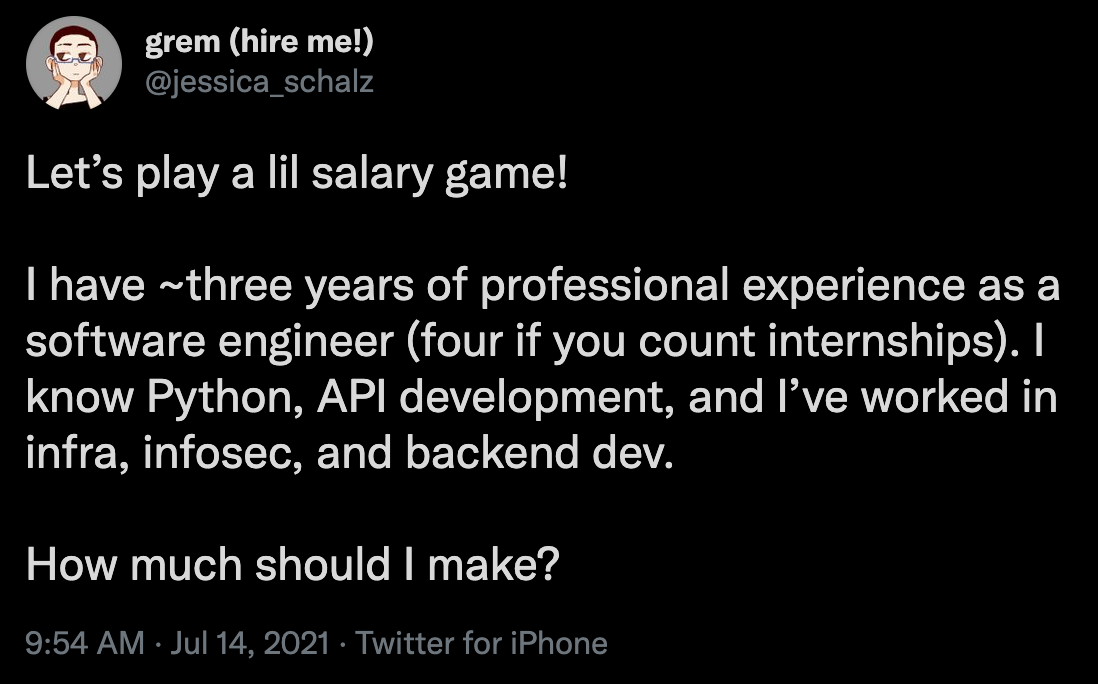Click the "How much should I make?" question
The image size is (1098, 684).
[291, 565]
